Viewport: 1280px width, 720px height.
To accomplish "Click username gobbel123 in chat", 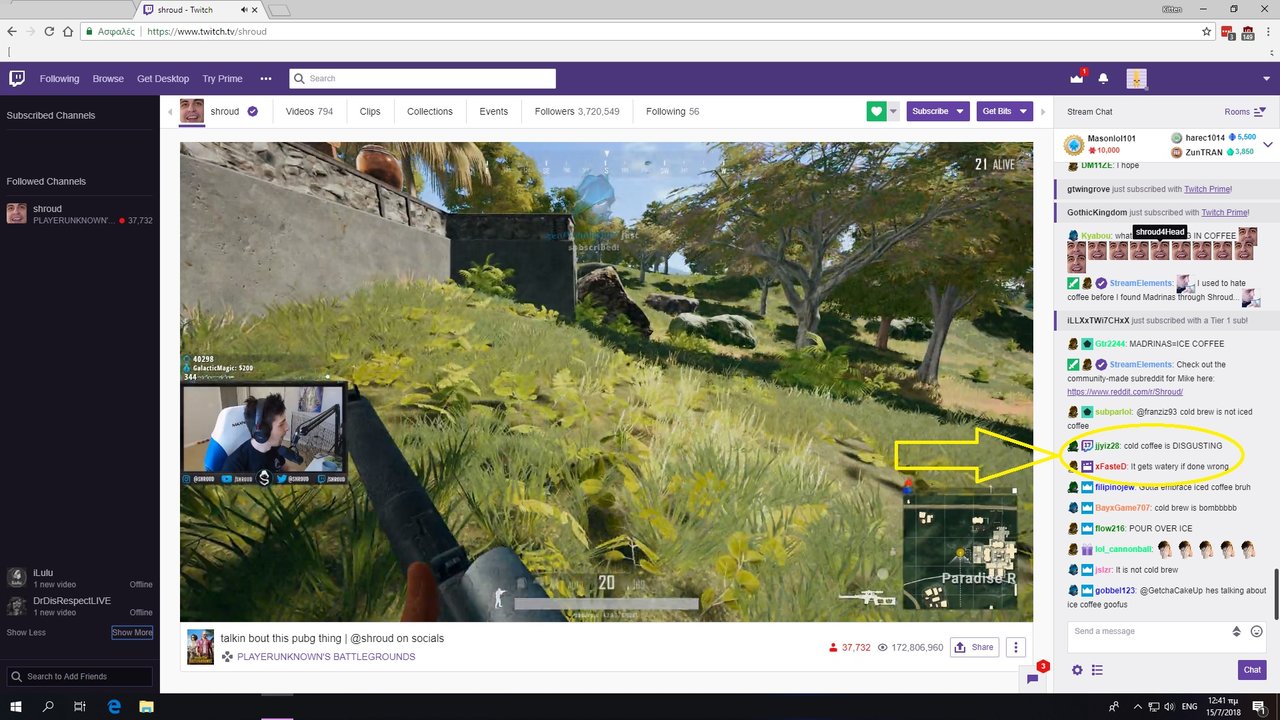I will [x=1115, y=591].
